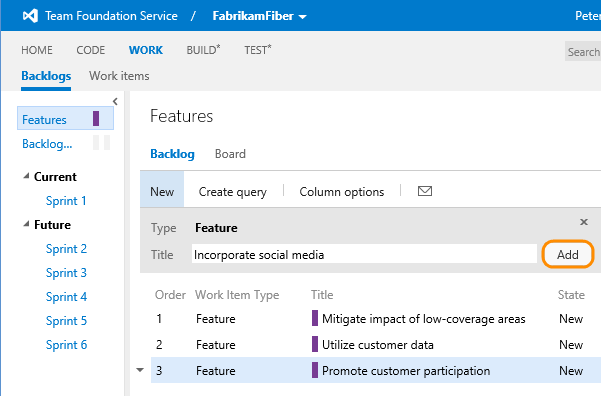The image size is (601, 396).
Task: Switch to the Backlogs tab
Action: tap(46, 76)
